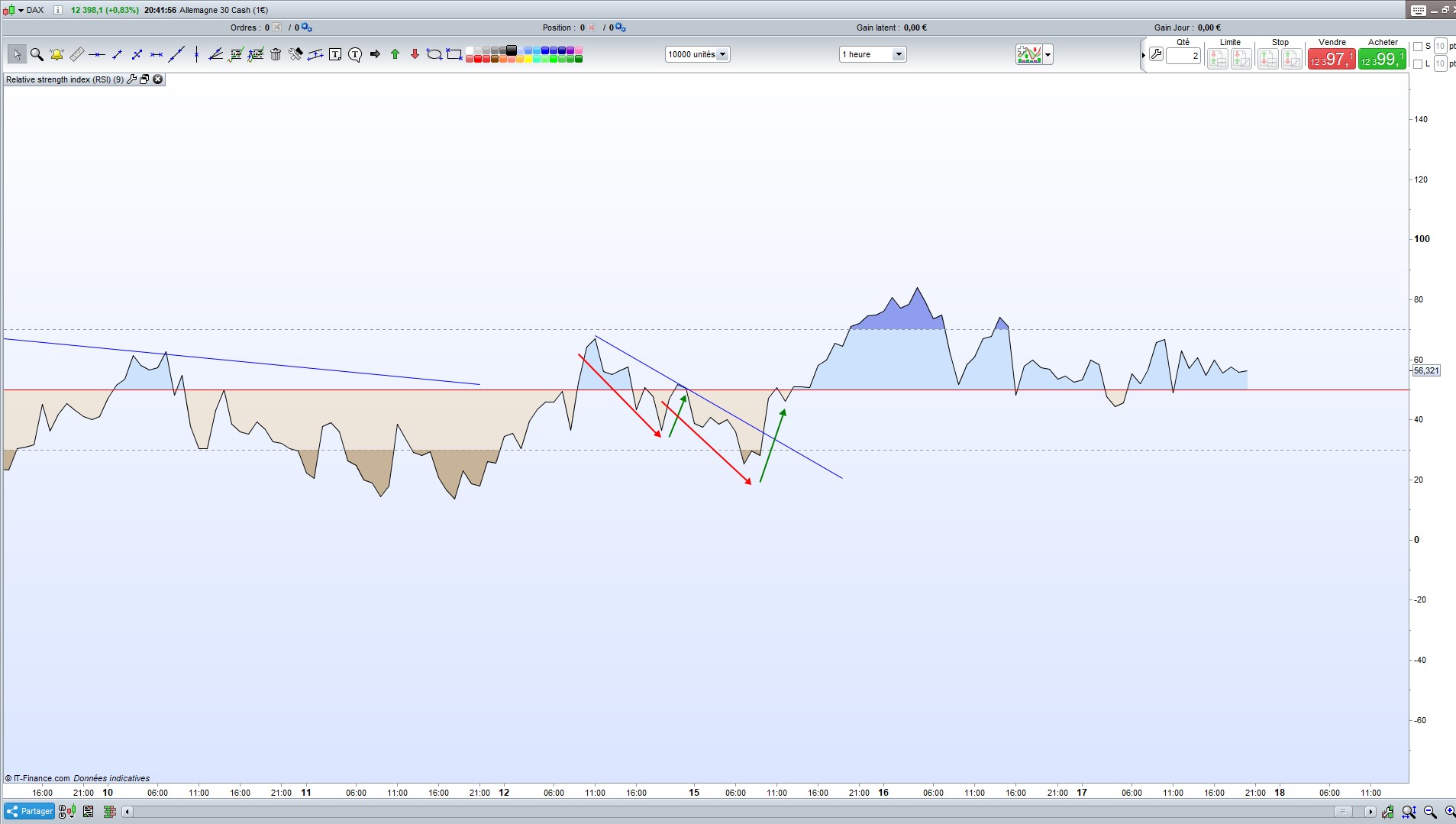
Task: Select the boxed T text tool
Action: (335, 54)
